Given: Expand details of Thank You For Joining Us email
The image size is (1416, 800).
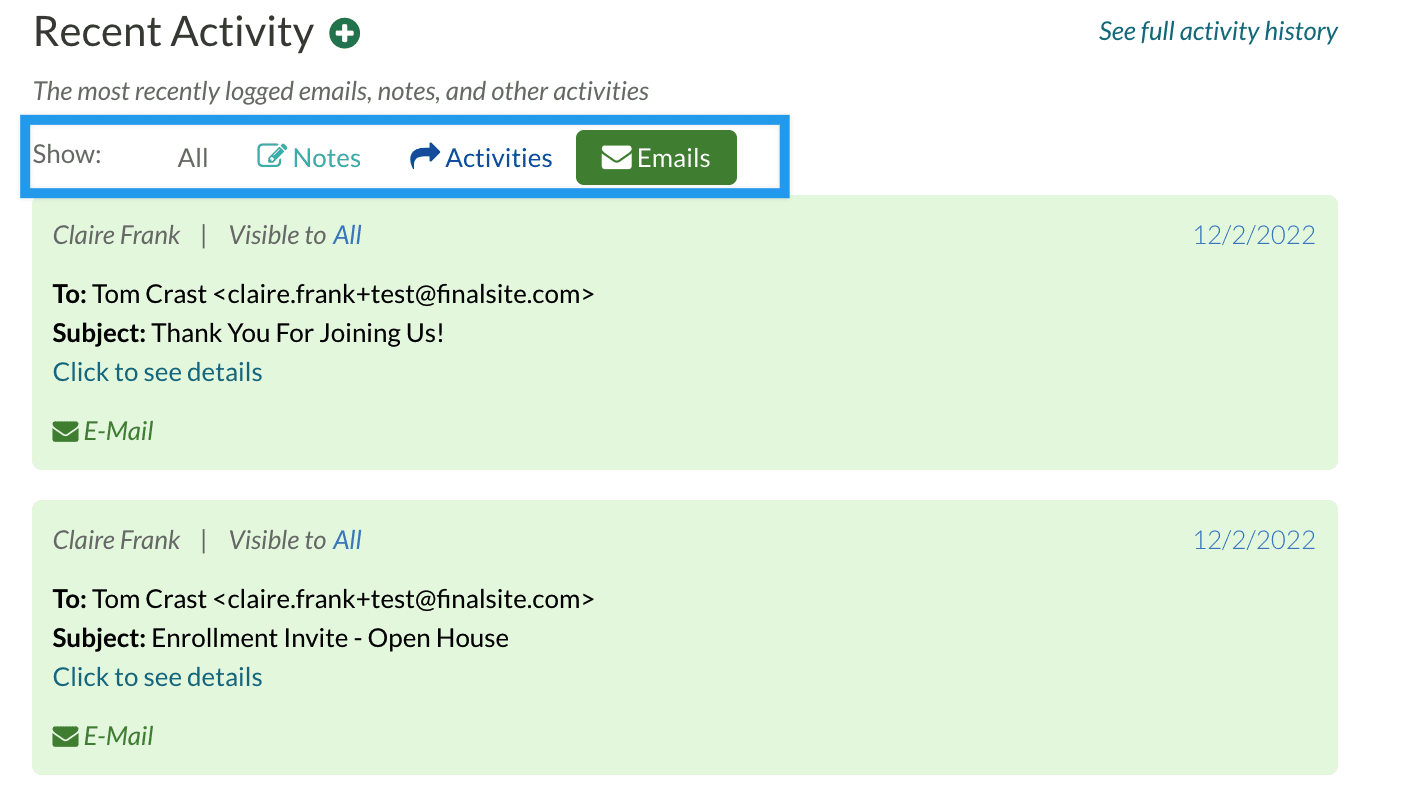Looking at the screenshot, I should 157,372.
